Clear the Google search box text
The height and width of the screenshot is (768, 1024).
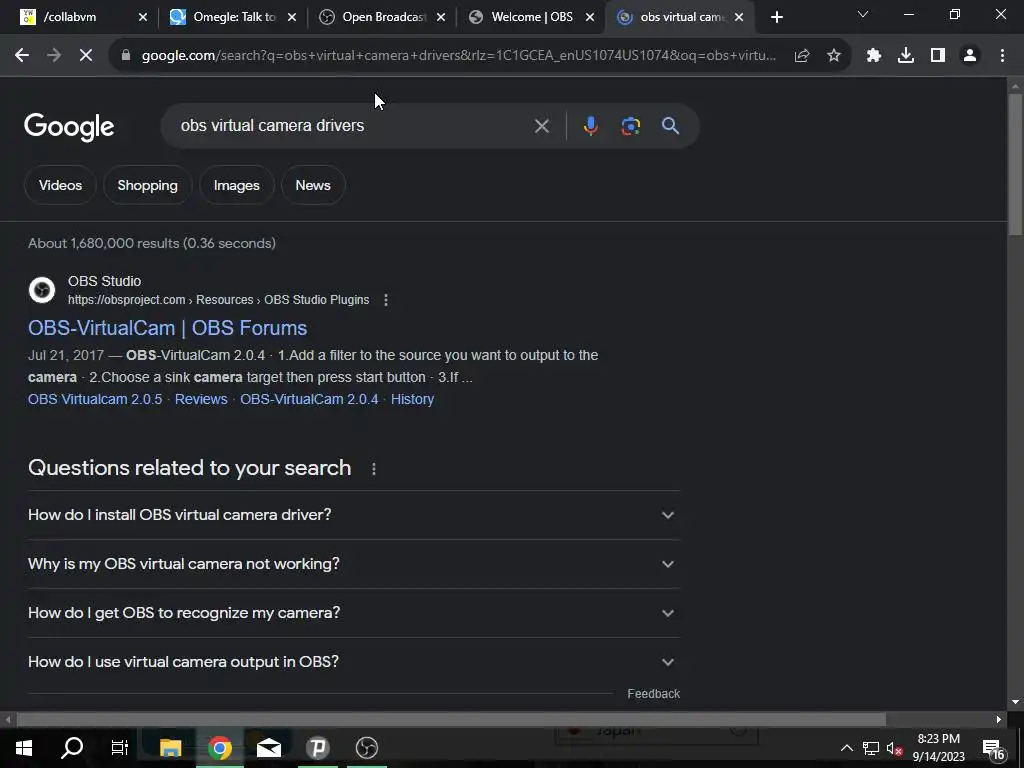pyautogui.click(x=541, y=126)
